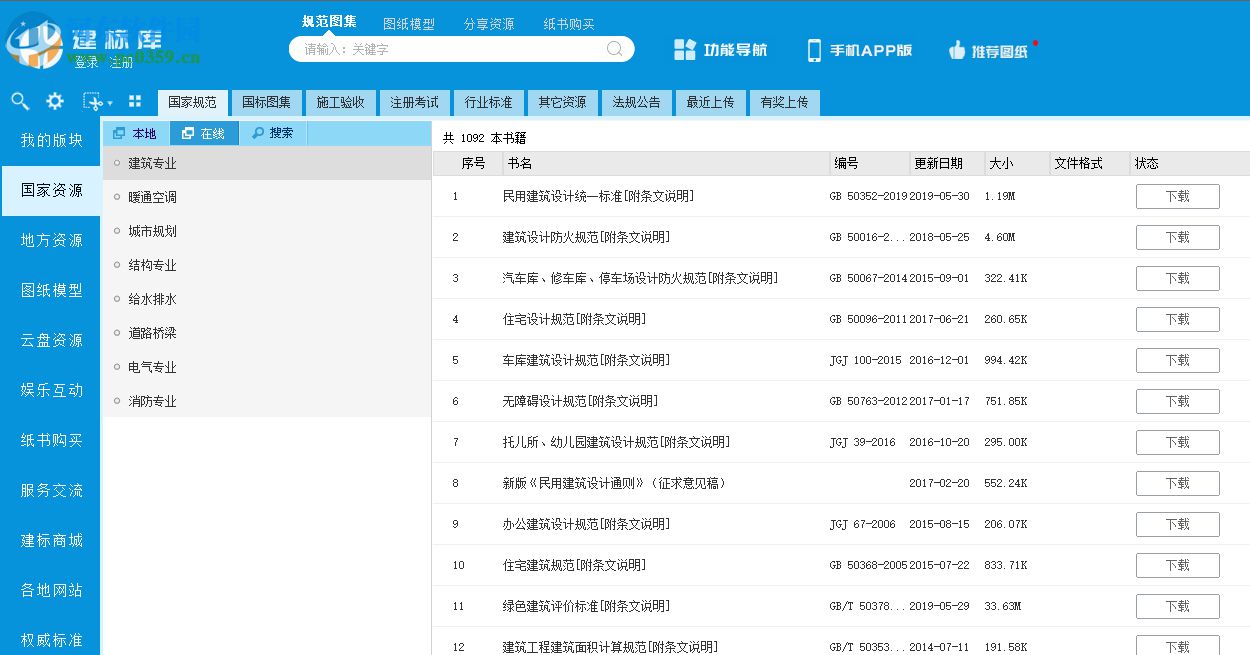Screen dimensions: 1250x655
Task: Select the 国标图集 category tab
Action: pos(266,102)
